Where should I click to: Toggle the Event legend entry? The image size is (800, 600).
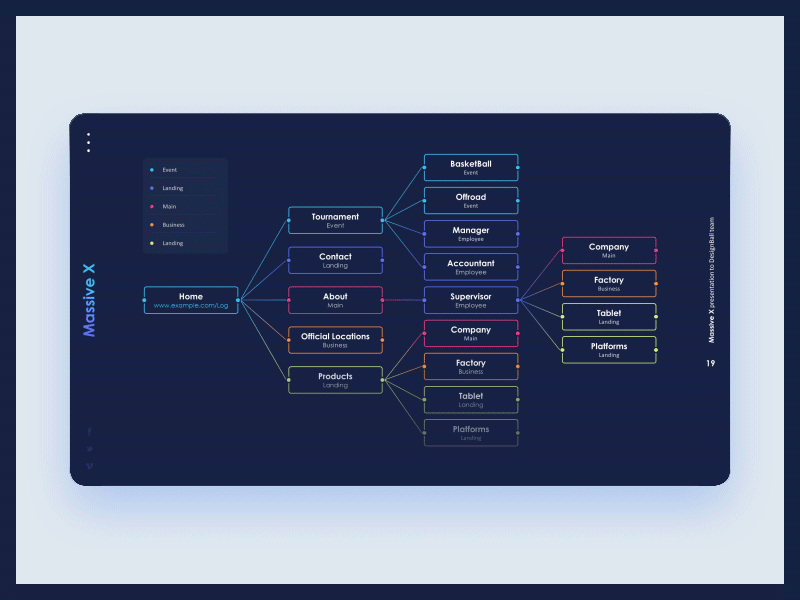tap(168, 170)
